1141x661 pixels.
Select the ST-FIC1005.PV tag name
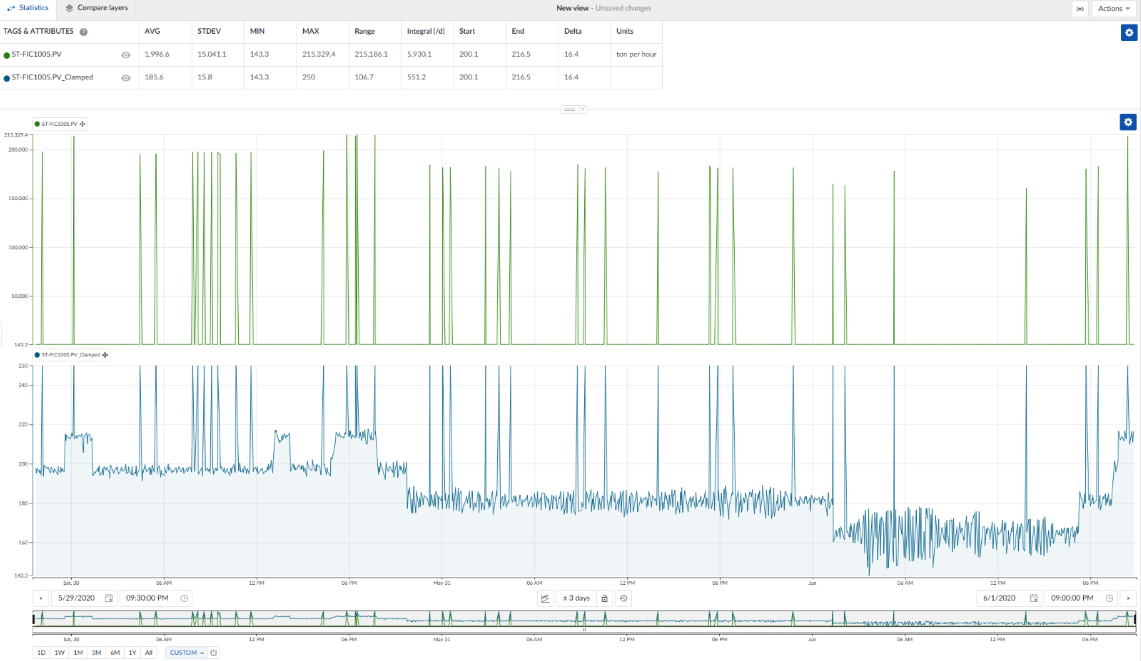[36, 55]
